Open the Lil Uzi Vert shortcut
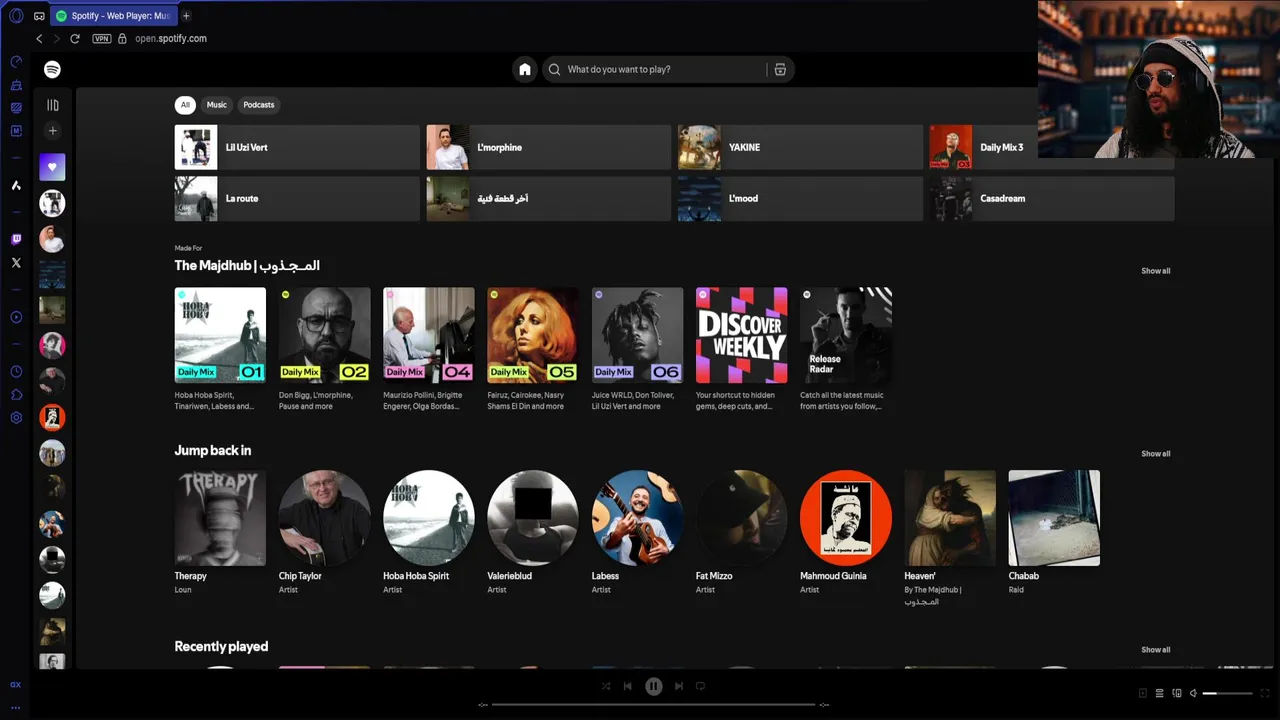This screenshot has width=1280, height=720. pyautogui.click(x=297, y=147)
